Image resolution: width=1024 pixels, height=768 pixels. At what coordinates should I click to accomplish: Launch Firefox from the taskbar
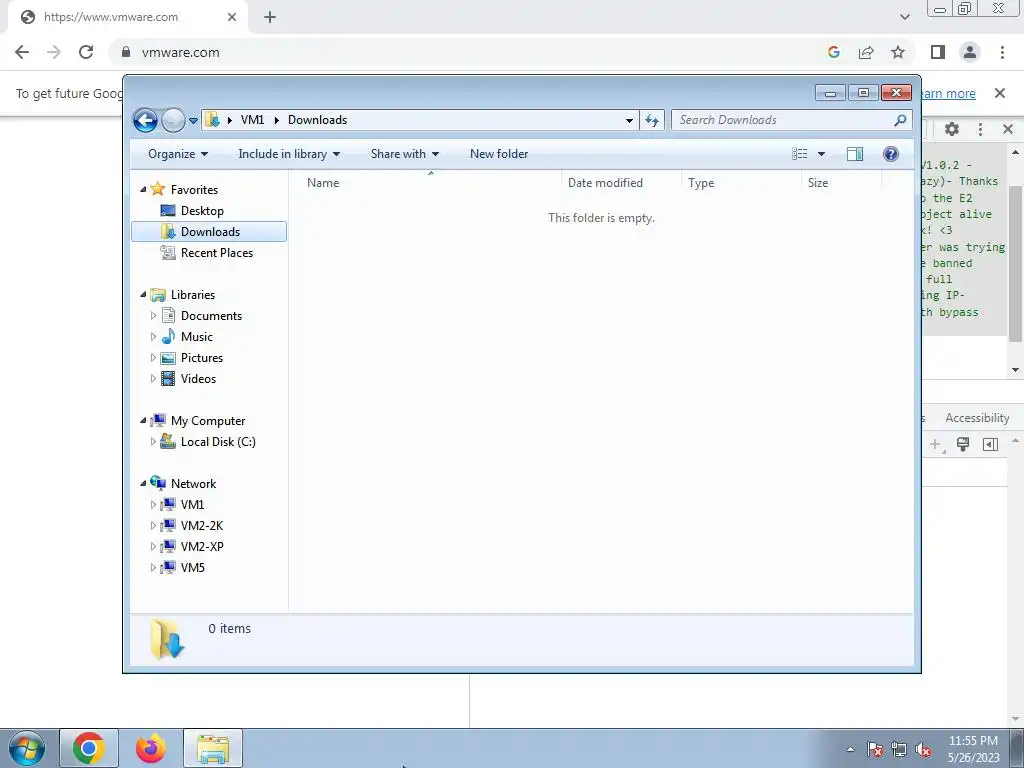tap(151, 748)
